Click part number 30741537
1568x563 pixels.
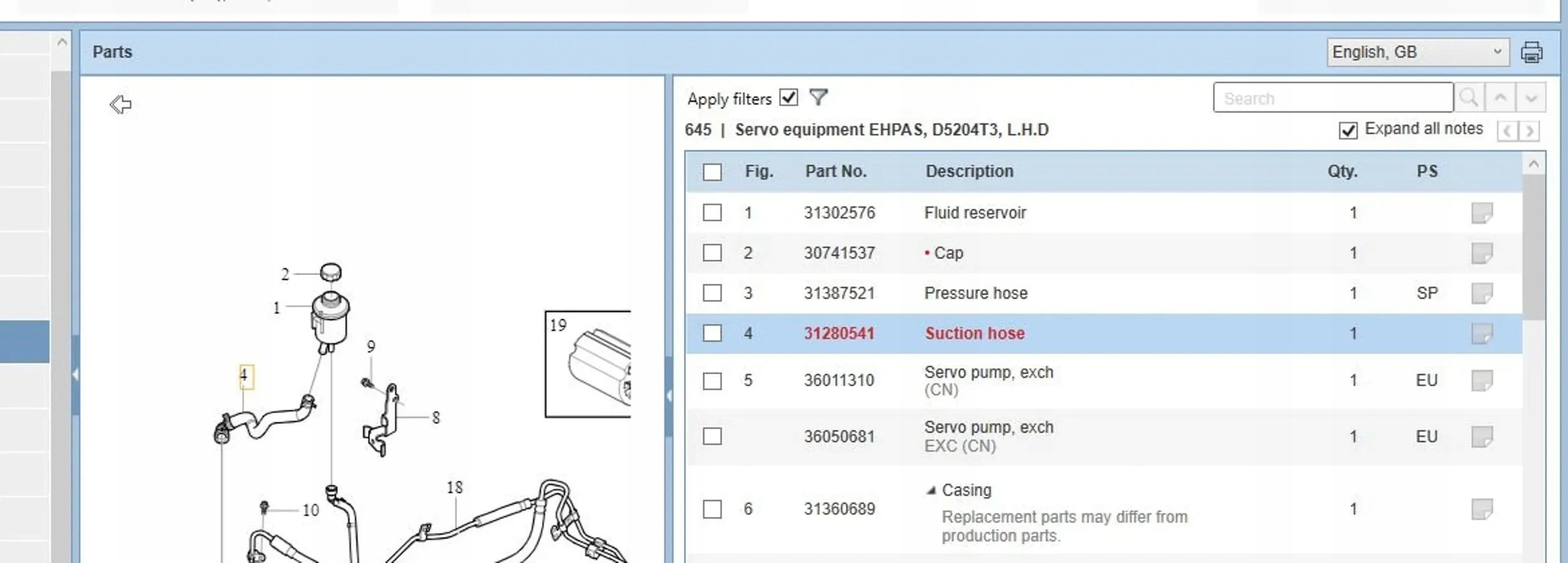point(840,253)
